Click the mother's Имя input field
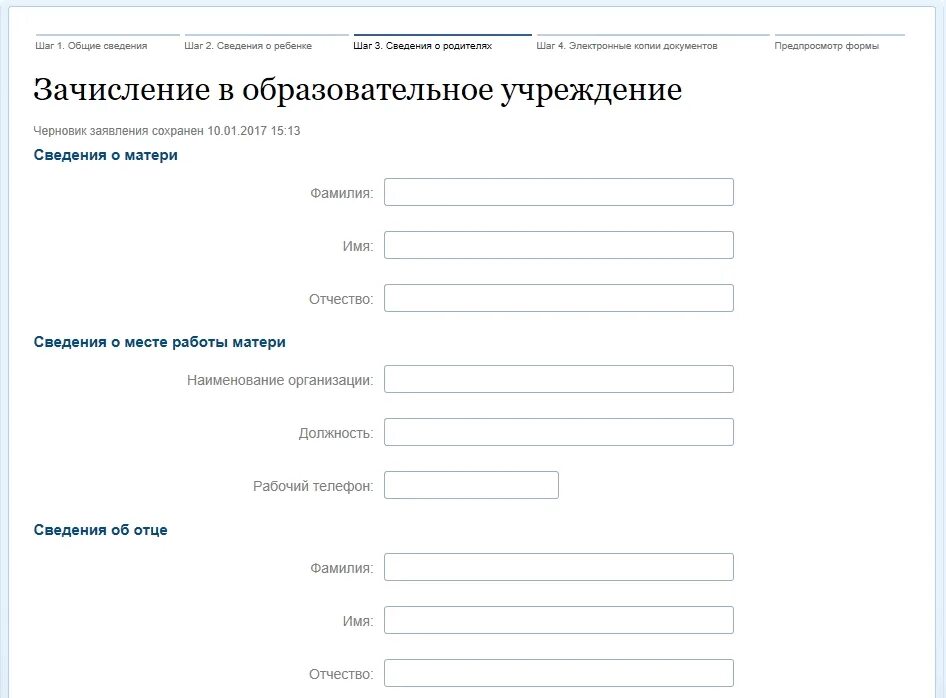 point(559,245)
